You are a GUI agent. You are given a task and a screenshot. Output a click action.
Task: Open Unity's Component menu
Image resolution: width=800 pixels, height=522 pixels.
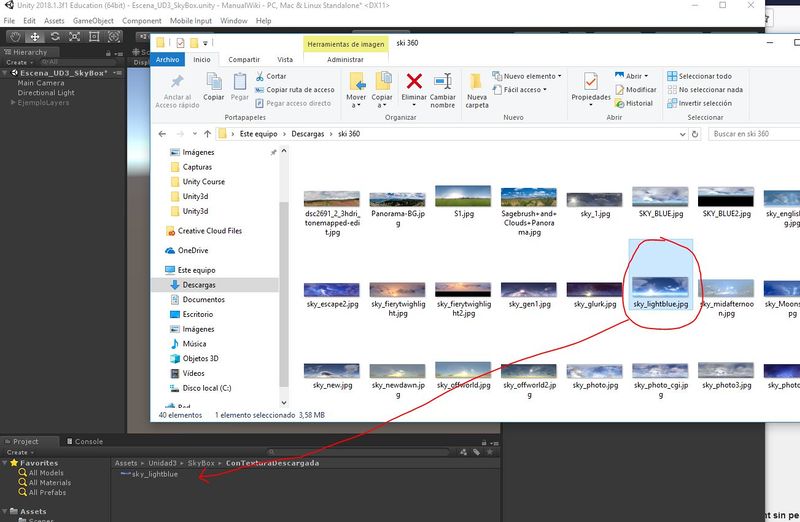coord(141,21)
